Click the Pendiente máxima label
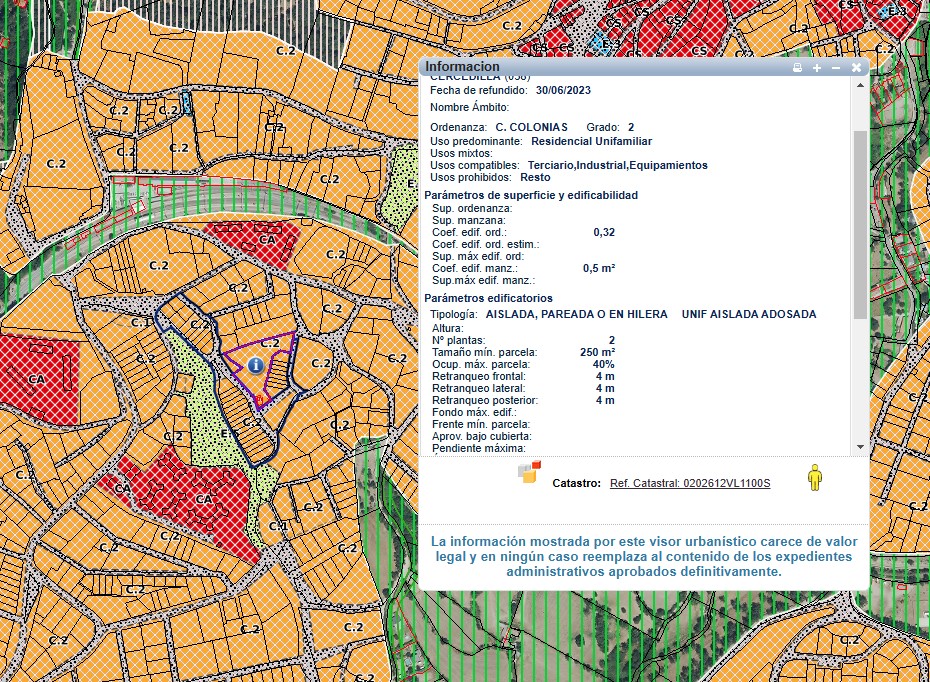 [479, 448]
